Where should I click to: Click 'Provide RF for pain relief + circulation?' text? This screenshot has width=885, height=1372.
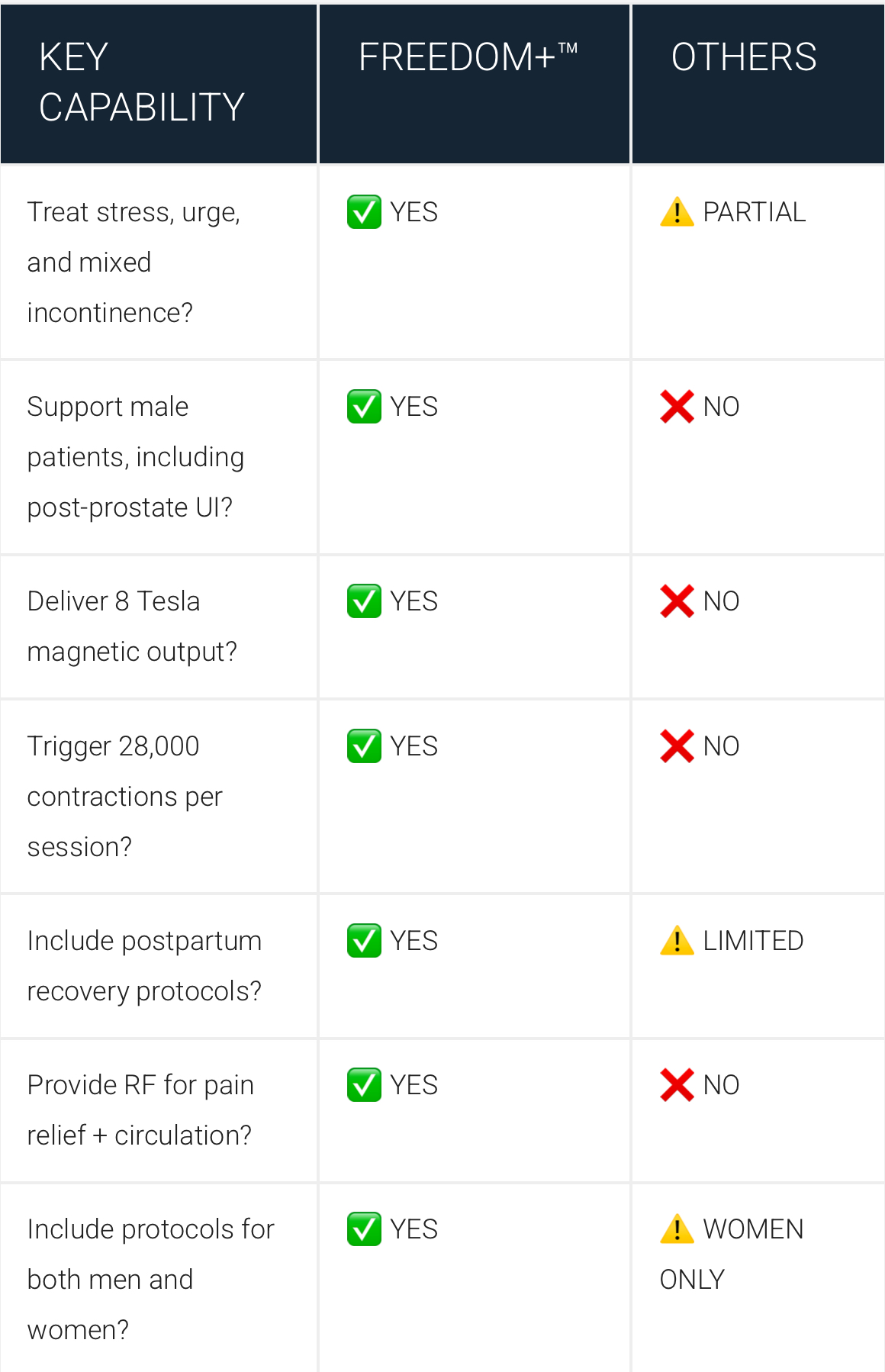pyautogui.click(x=140, y=1110)
